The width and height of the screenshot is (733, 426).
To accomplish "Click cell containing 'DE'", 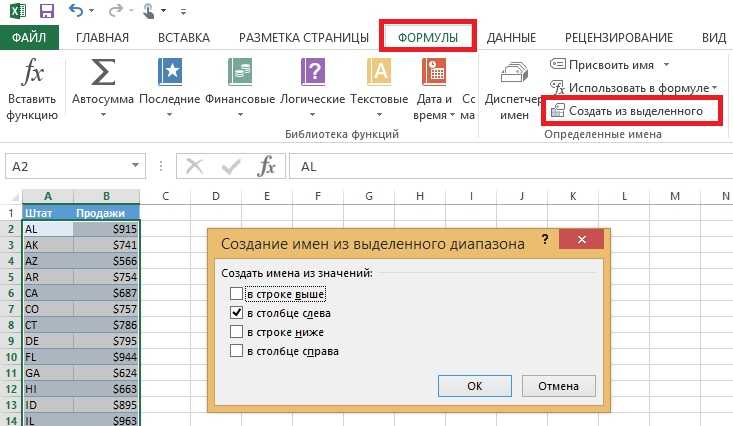I will (x=48, y=341).
